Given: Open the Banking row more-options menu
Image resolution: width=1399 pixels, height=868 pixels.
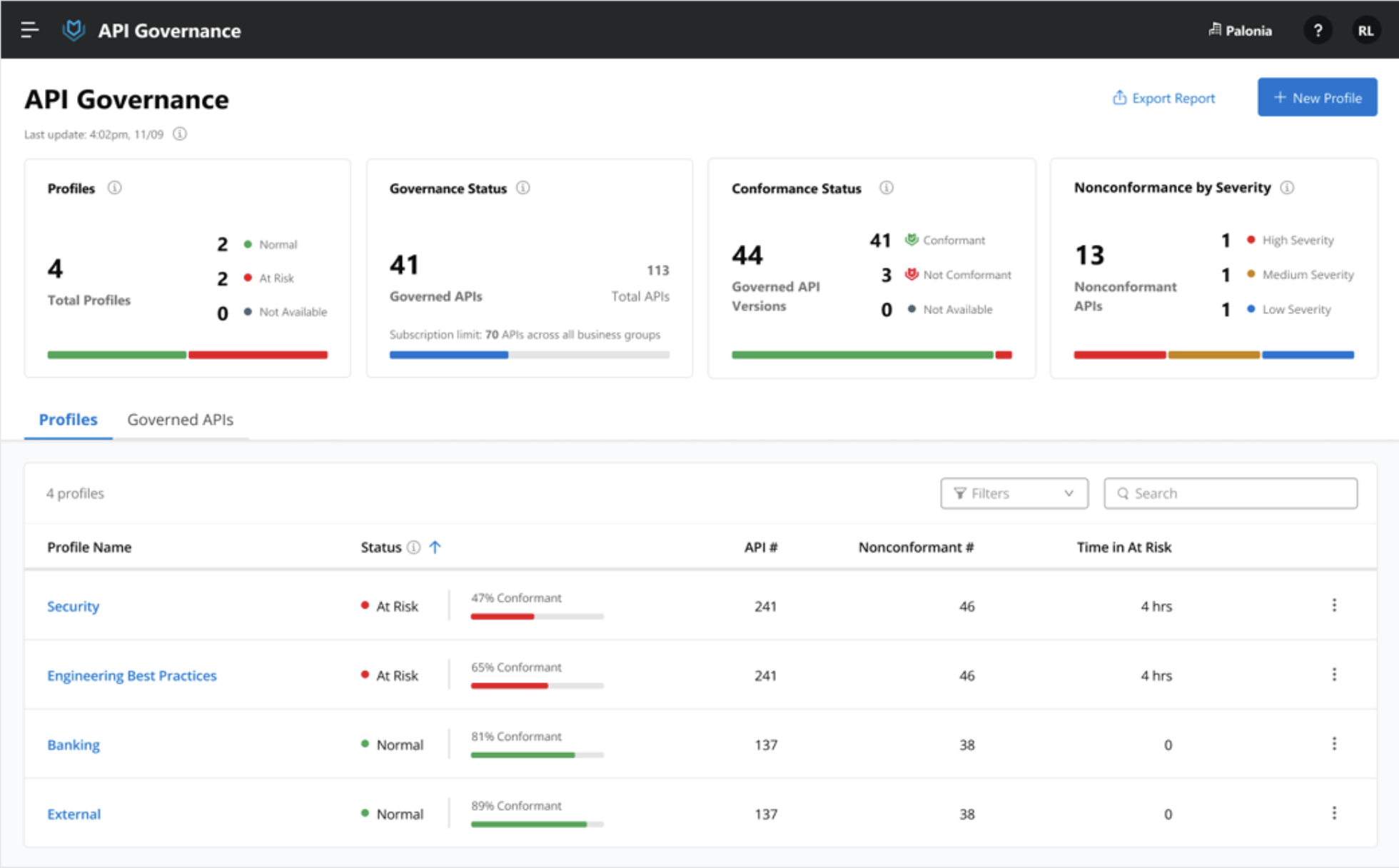Looking at the screenshot, I should coord(1334,744).
